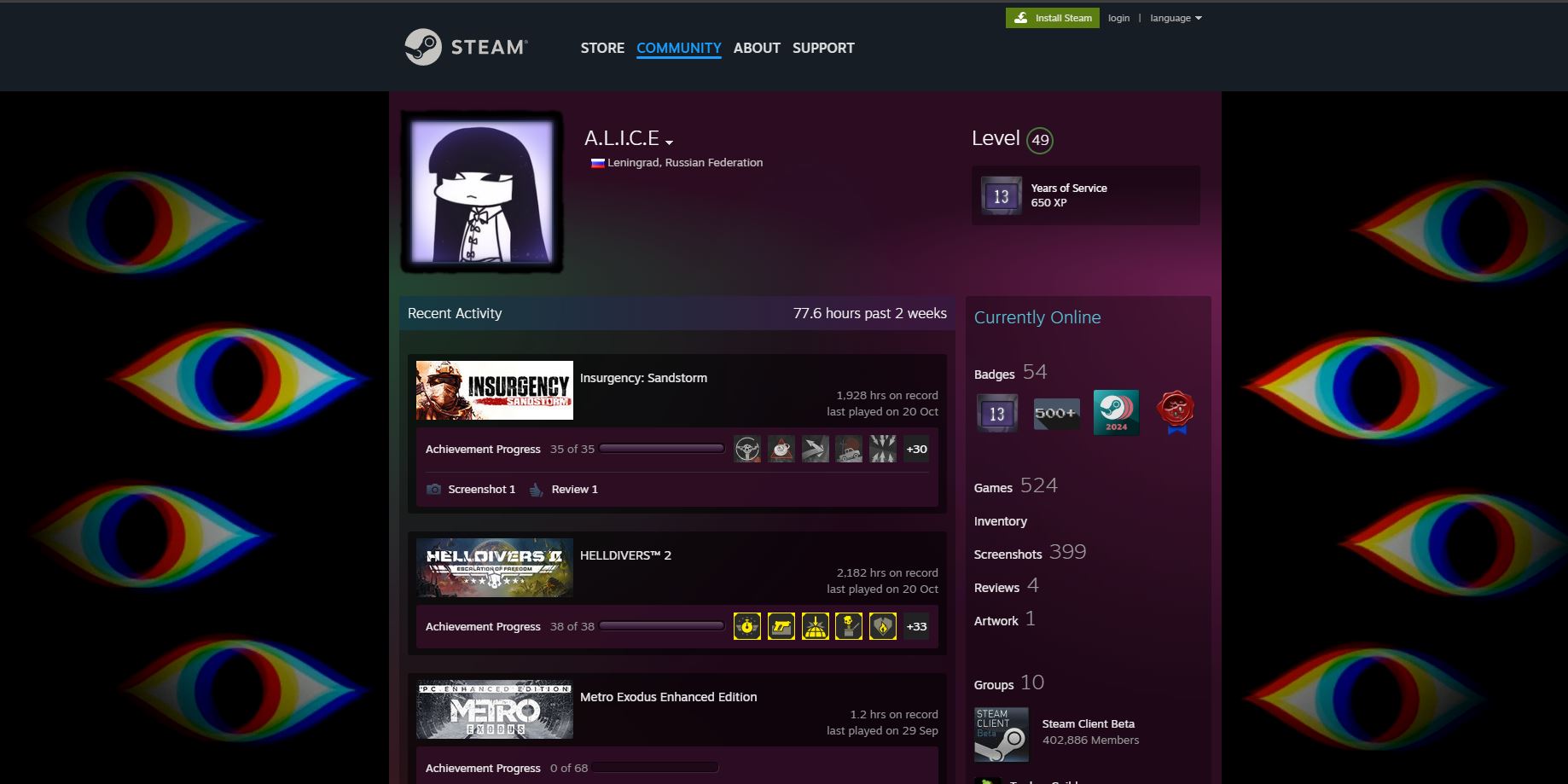The width and height of the screenshot is (1568, 784).
Task: Click the '77.6 hours past 2 weeks' text
Action: (869, 313)
